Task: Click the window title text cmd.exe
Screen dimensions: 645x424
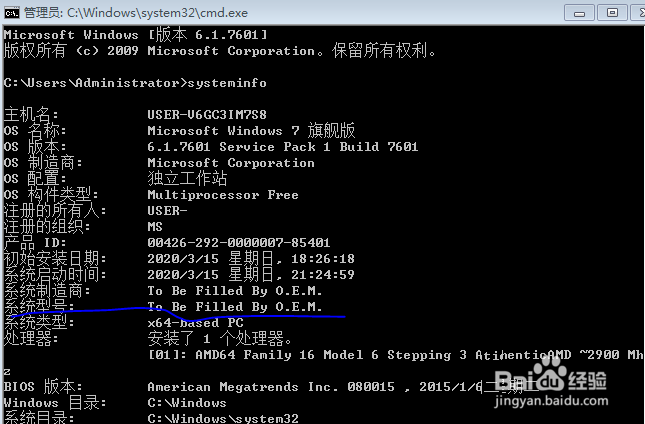Action: 223,13
